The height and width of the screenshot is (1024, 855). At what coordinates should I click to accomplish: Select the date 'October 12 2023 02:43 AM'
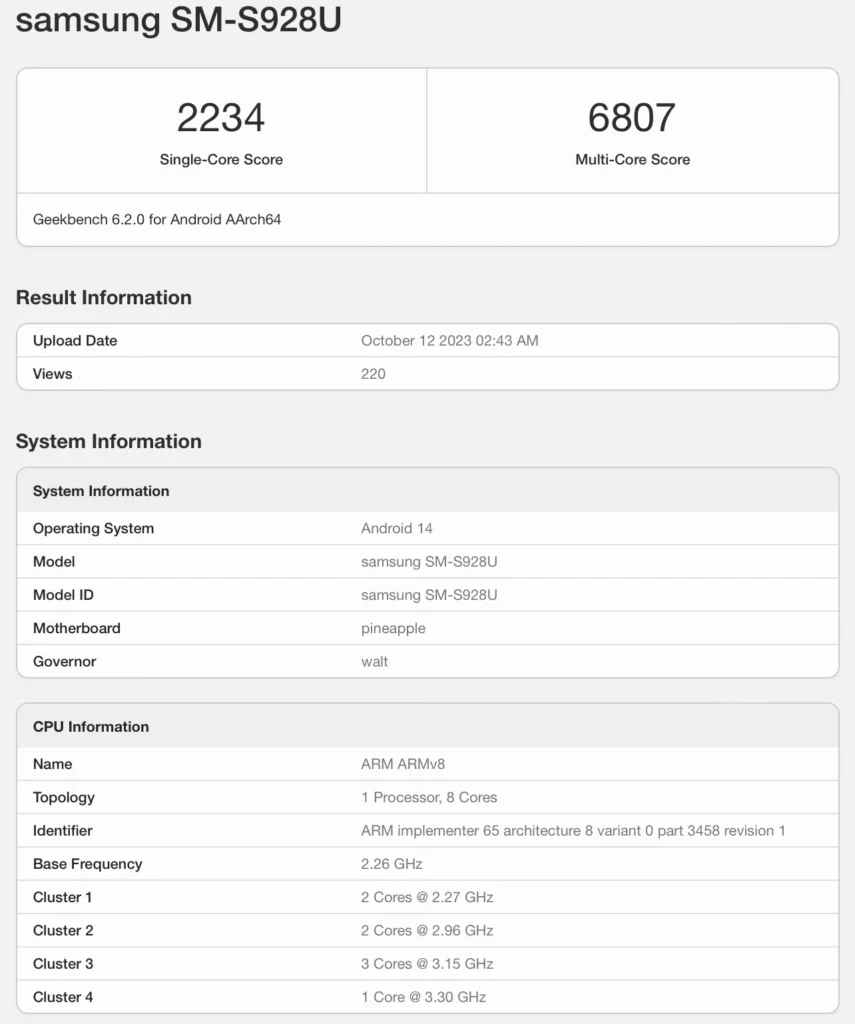[449, 340]
